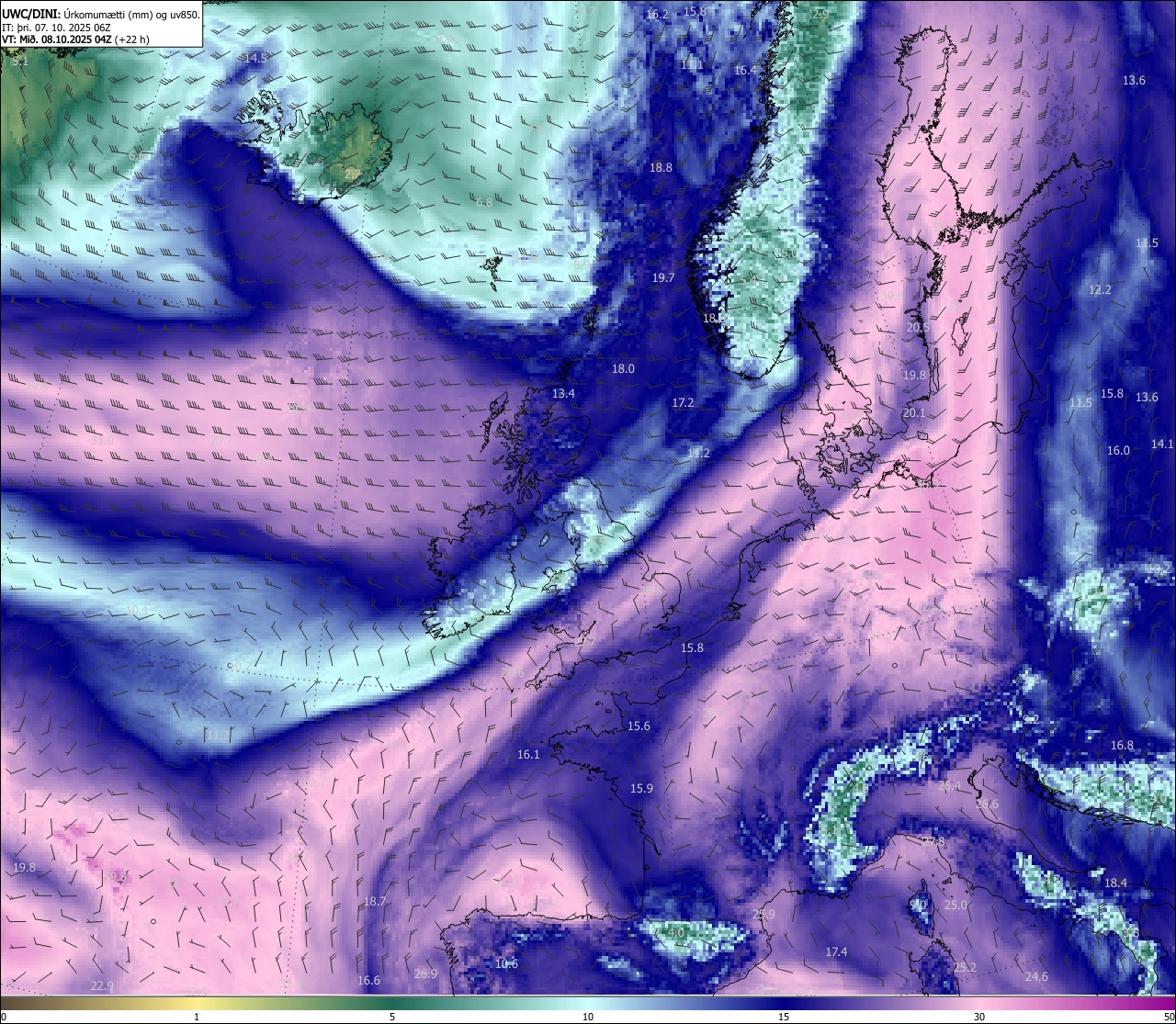Screen dimensions: 1176x1024
Task: Click the 6.8 value label
Action: tap(484, 202)
